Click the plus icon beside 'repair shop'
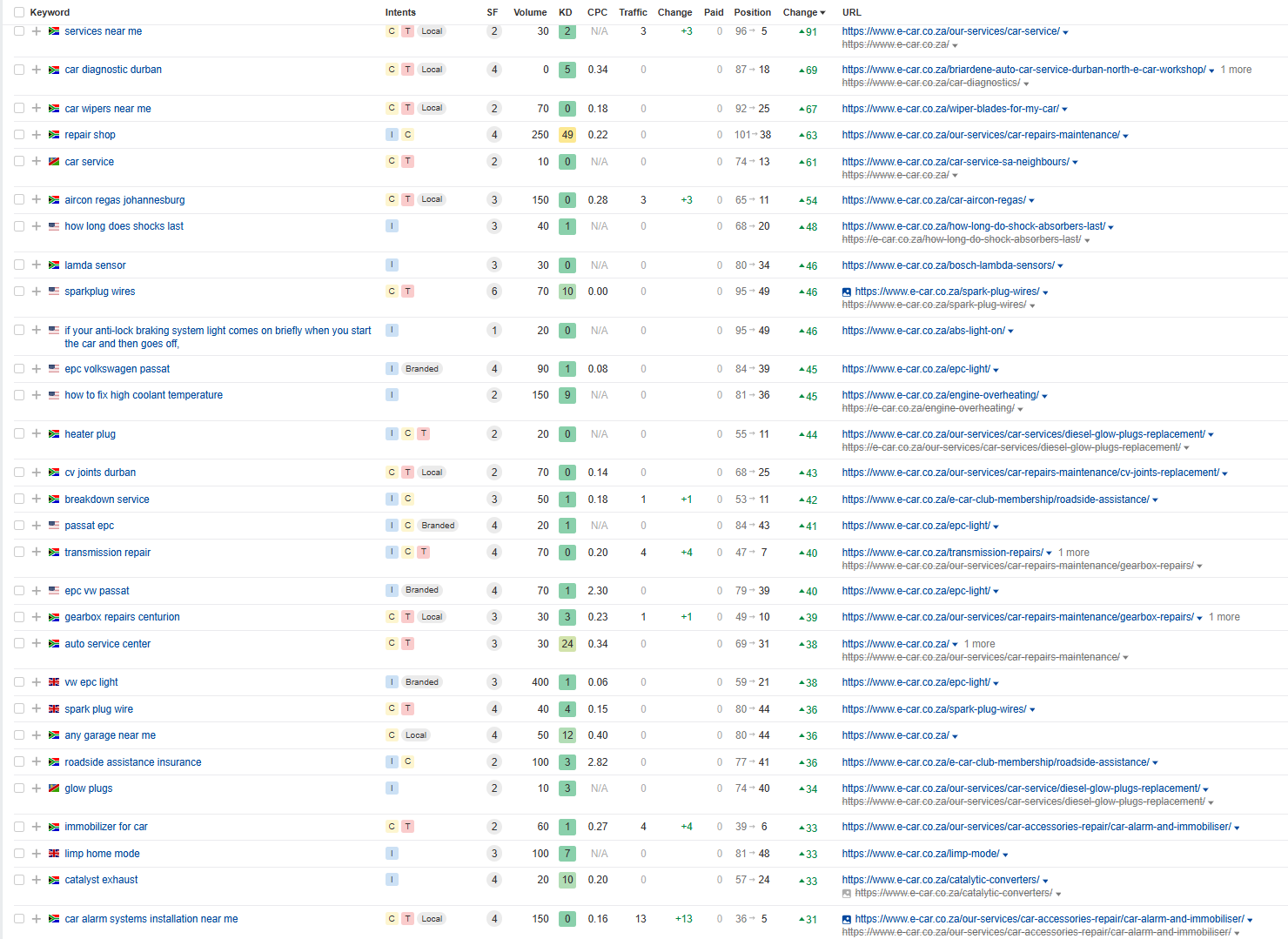Viewport: 1288px width, 939px height. tap(37, 135)
